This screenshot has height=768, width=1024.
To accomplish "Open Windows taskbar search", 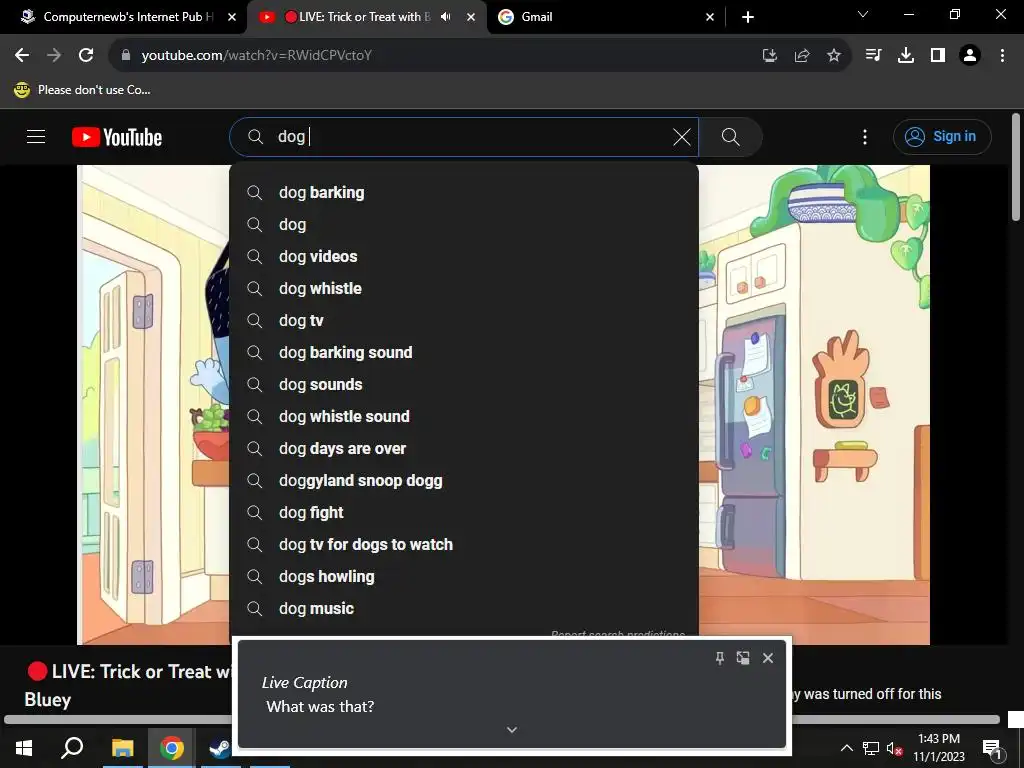I will tap(72, 748).
